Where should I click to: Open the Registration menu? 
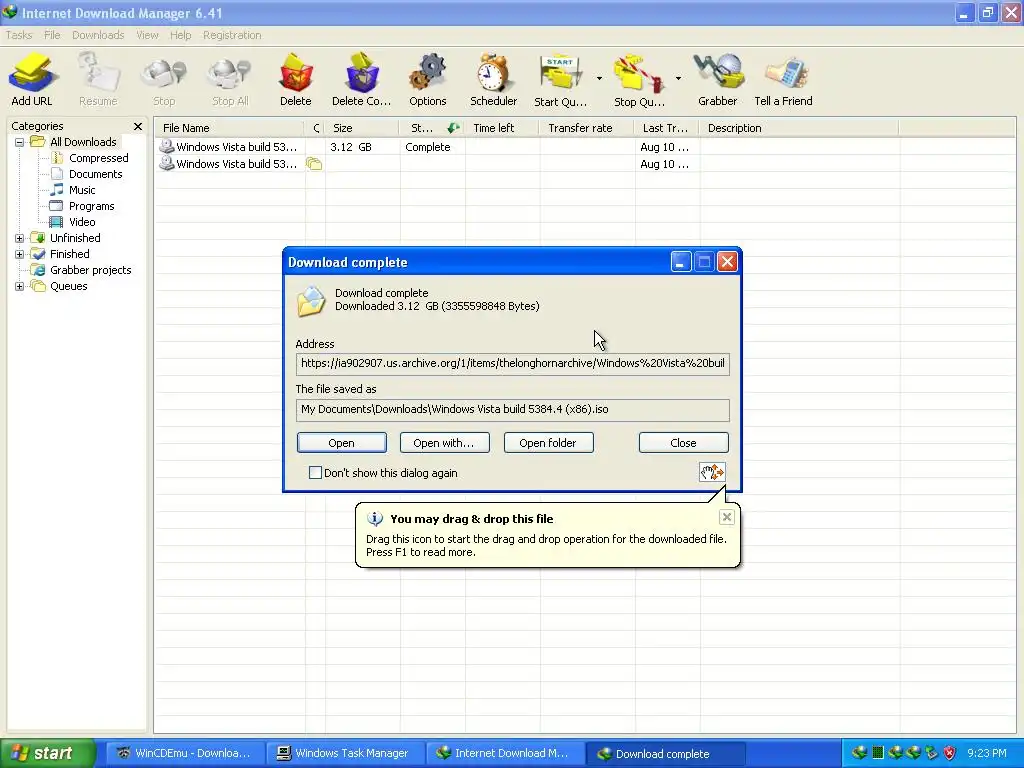click(232, 35)
